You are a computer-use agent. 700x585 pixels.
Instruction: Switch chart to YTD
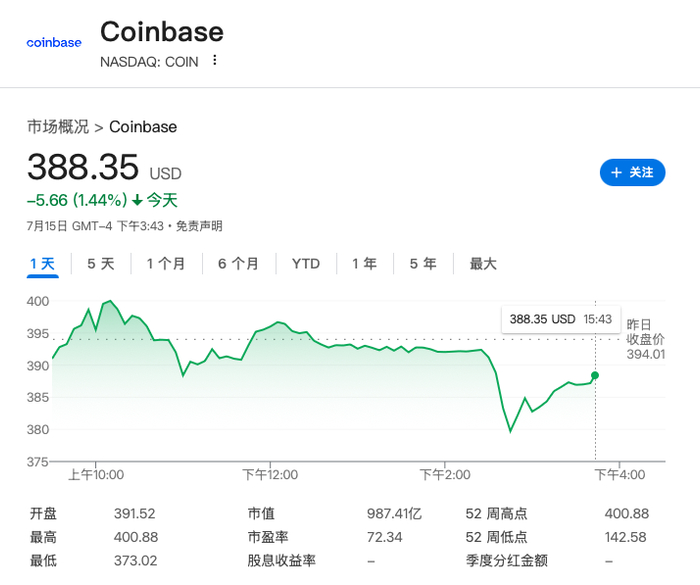point(306,264)
